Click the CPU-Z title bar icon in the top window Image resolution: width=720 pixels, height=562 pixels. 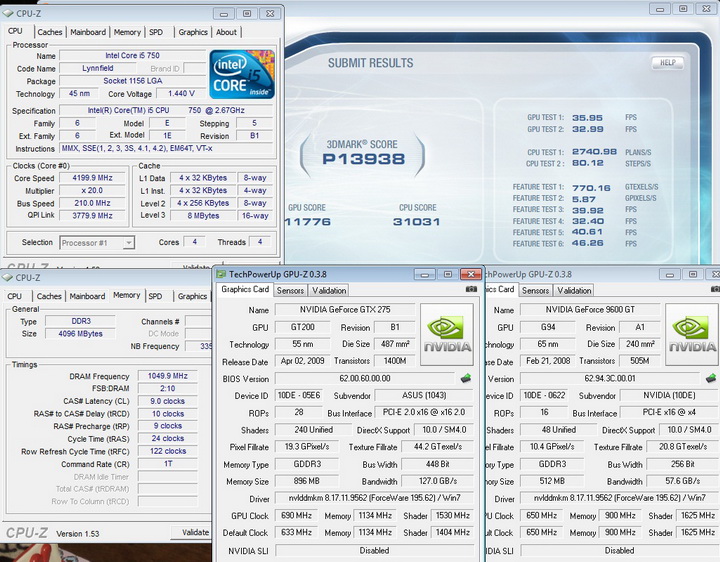click(8, 13)
